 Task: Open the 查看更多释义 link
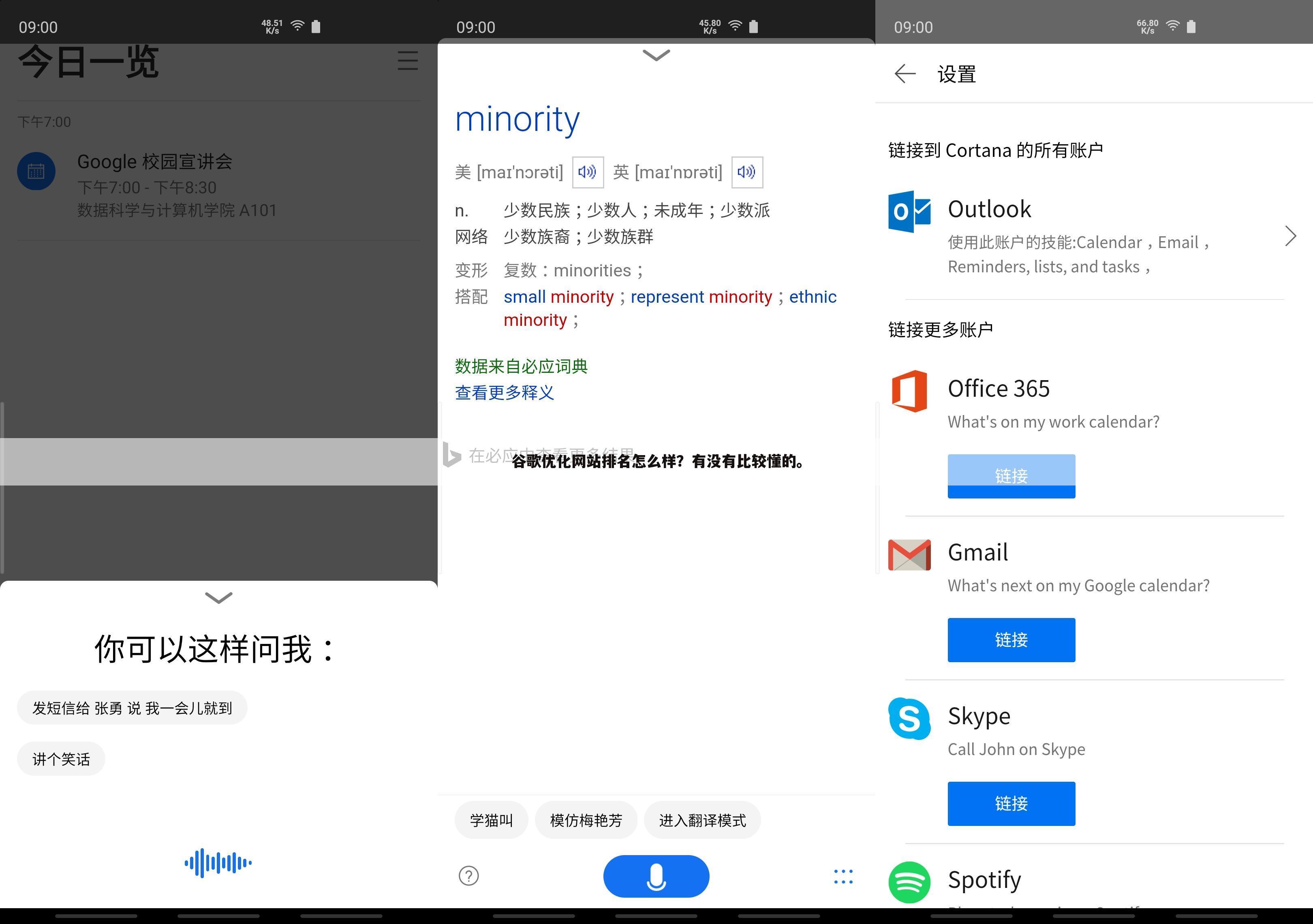(505, 392)
